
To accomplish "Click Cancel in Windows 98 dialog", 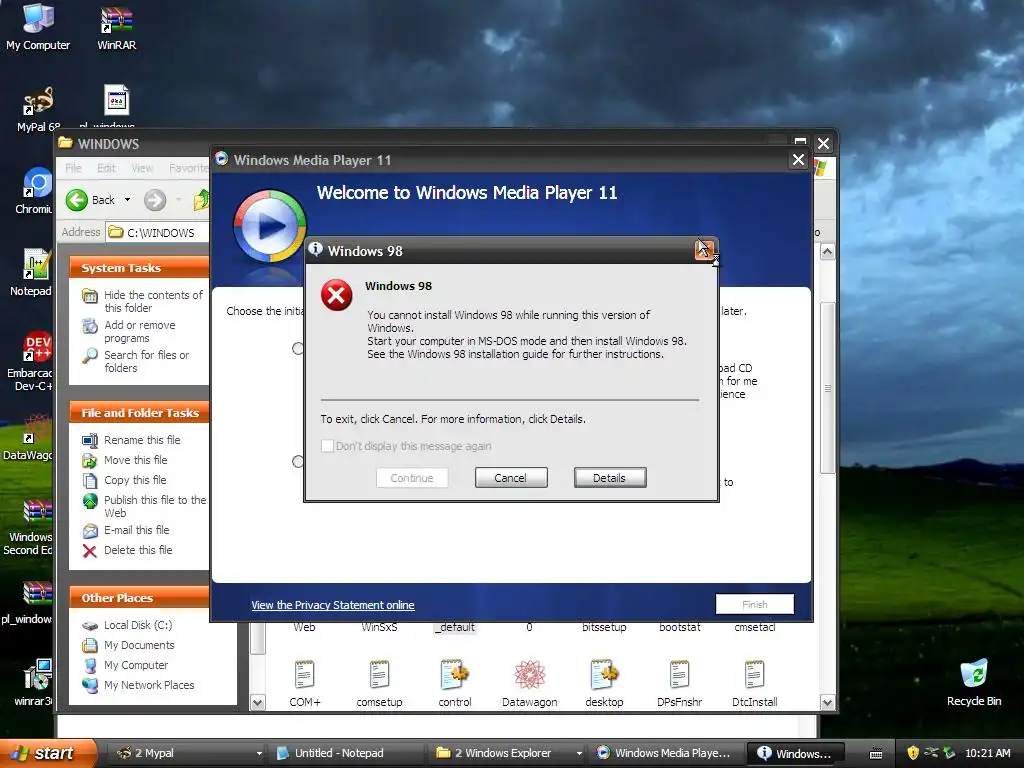I will [x=511, y=478].
